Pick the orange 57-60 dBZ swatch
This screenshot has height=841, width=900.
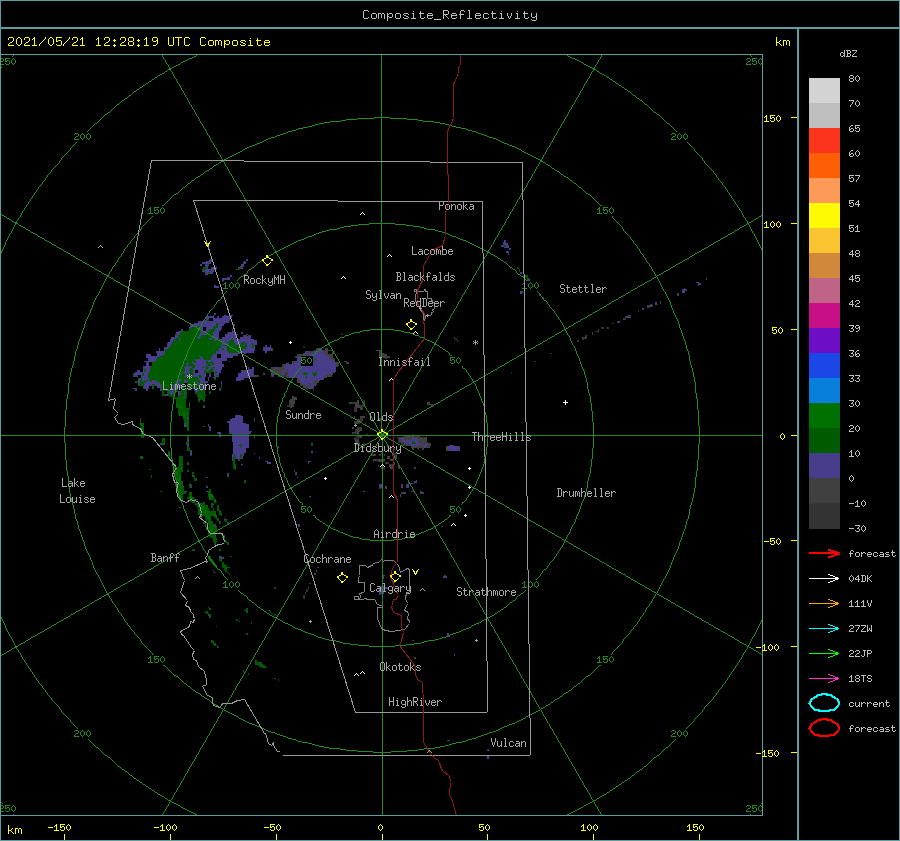click(824, 166)
